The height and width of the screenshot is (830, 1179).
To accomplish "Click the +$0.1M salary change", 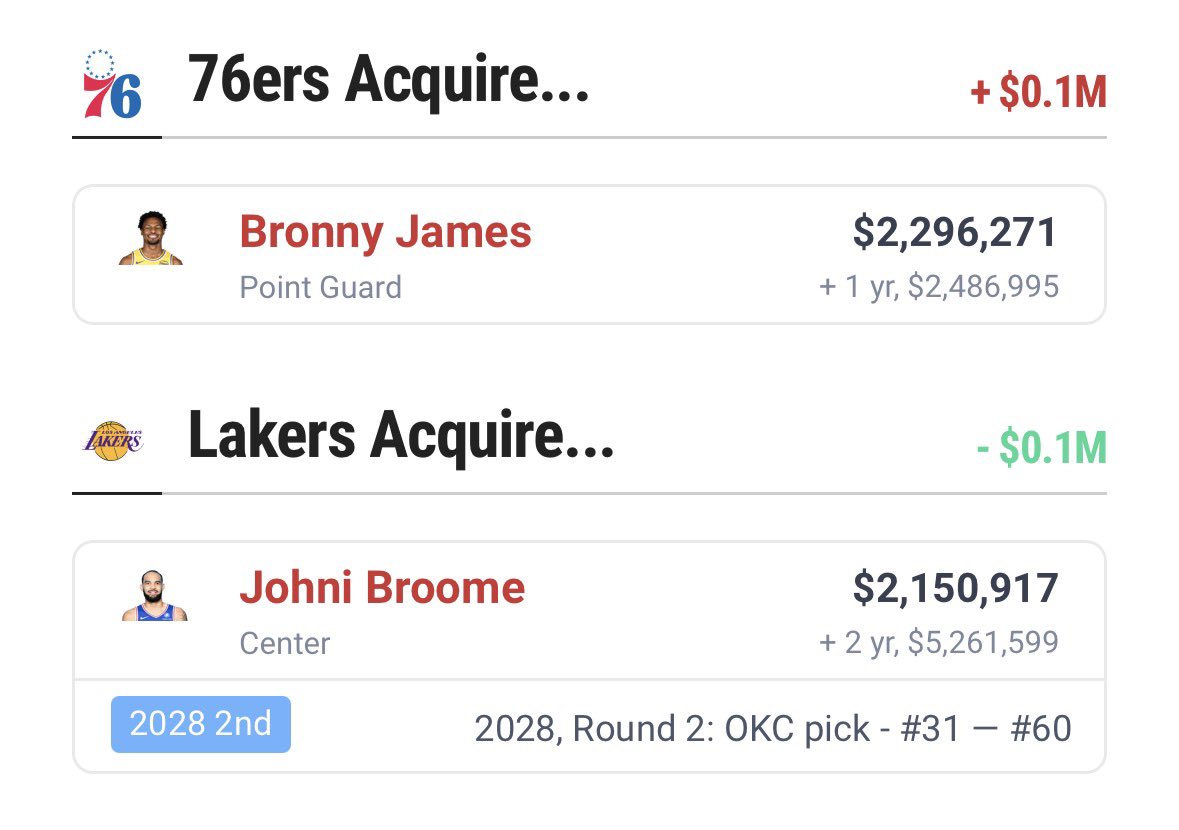I will pyautogui.click(x=1038, y=92).
